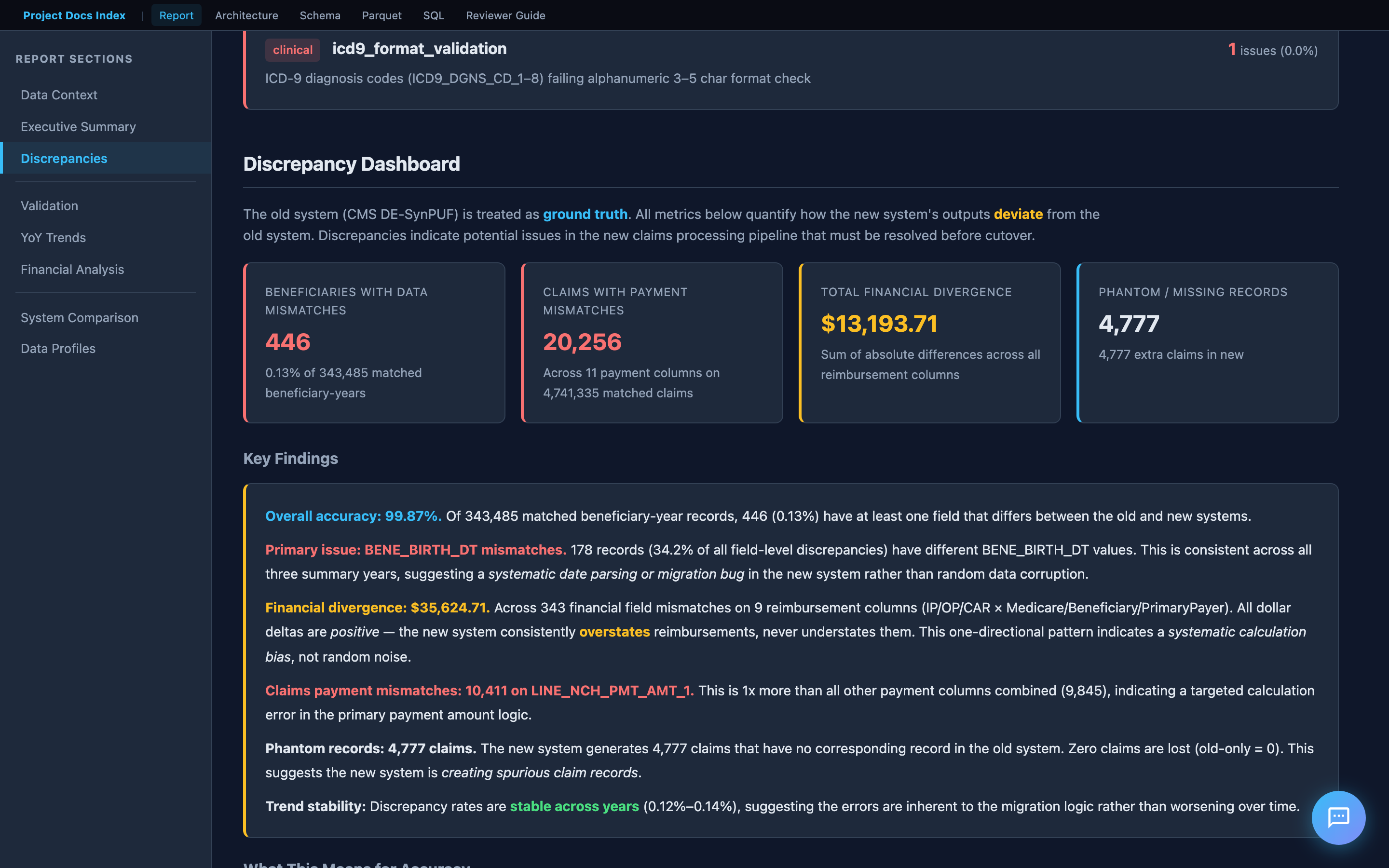This screenshot has height=868, width=1389.
Task: Click the clinical tag badge
Action: point(292,50)
